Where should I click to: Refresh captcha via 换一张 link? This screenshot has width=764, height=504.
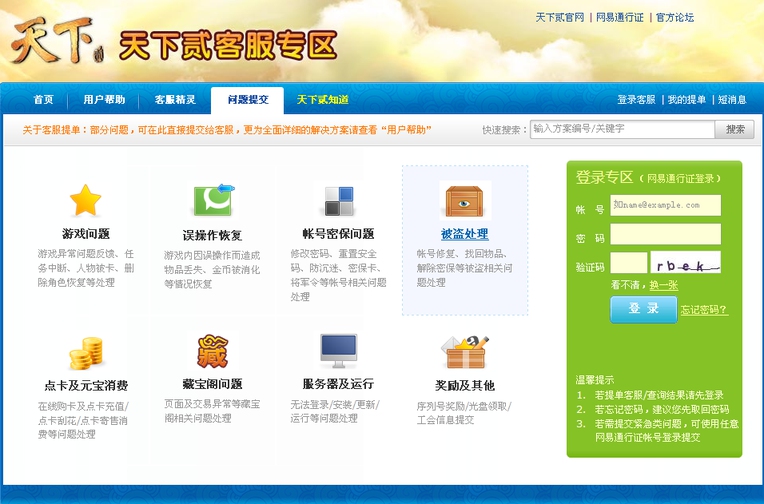coord(663,285)
